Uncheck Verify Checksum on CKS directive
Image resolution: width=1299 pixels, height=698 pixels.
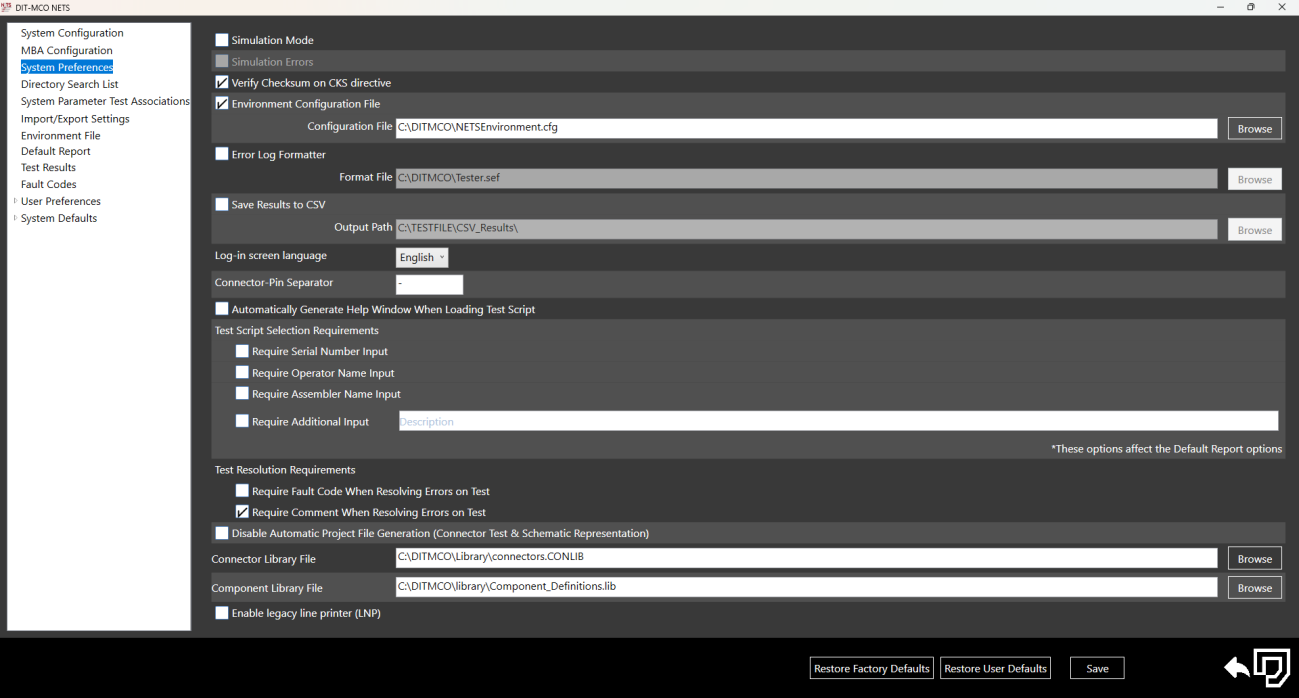click(222, 82)
